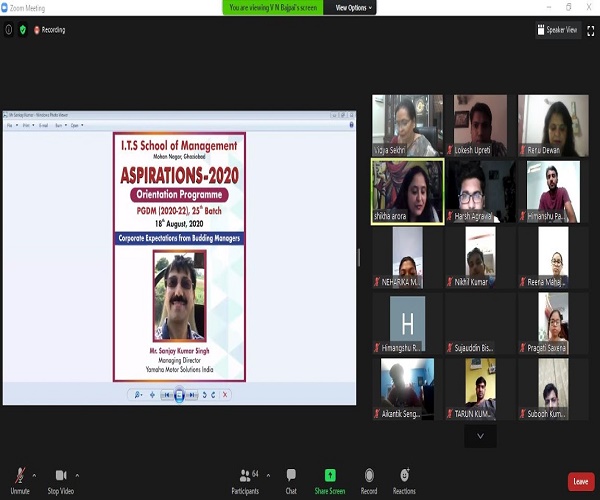Select TARUN KUM.. video tile
The width and height of the screenshot is (600, 500).
[x=480, y=389]
